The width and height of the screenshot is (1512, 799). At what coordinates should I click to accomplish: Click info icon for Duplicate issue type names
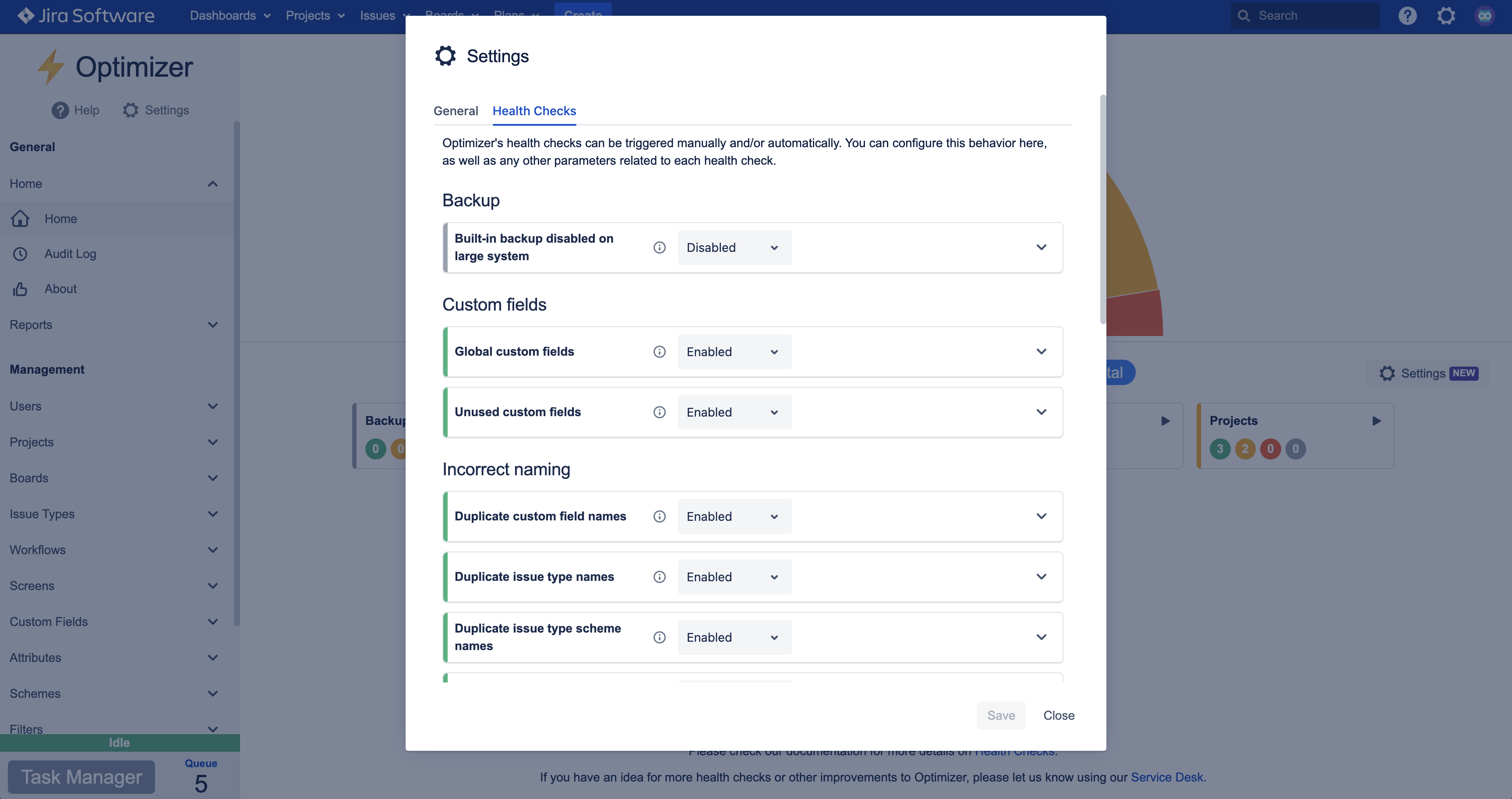(659, 577)
